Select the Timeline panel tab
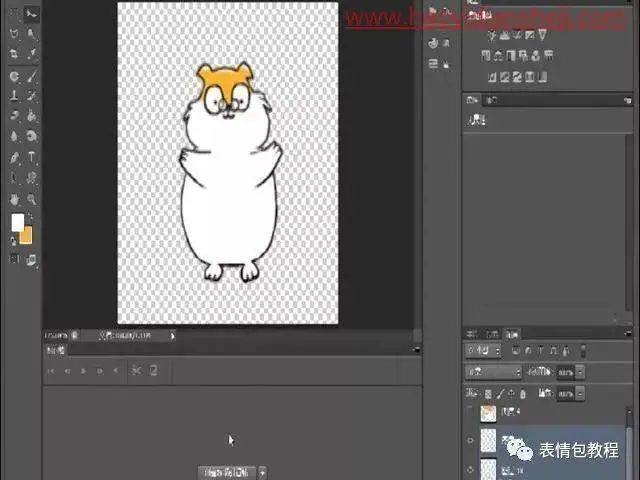Image resolution: width=640 pixels, height=480 pixels. coord(56,350)
